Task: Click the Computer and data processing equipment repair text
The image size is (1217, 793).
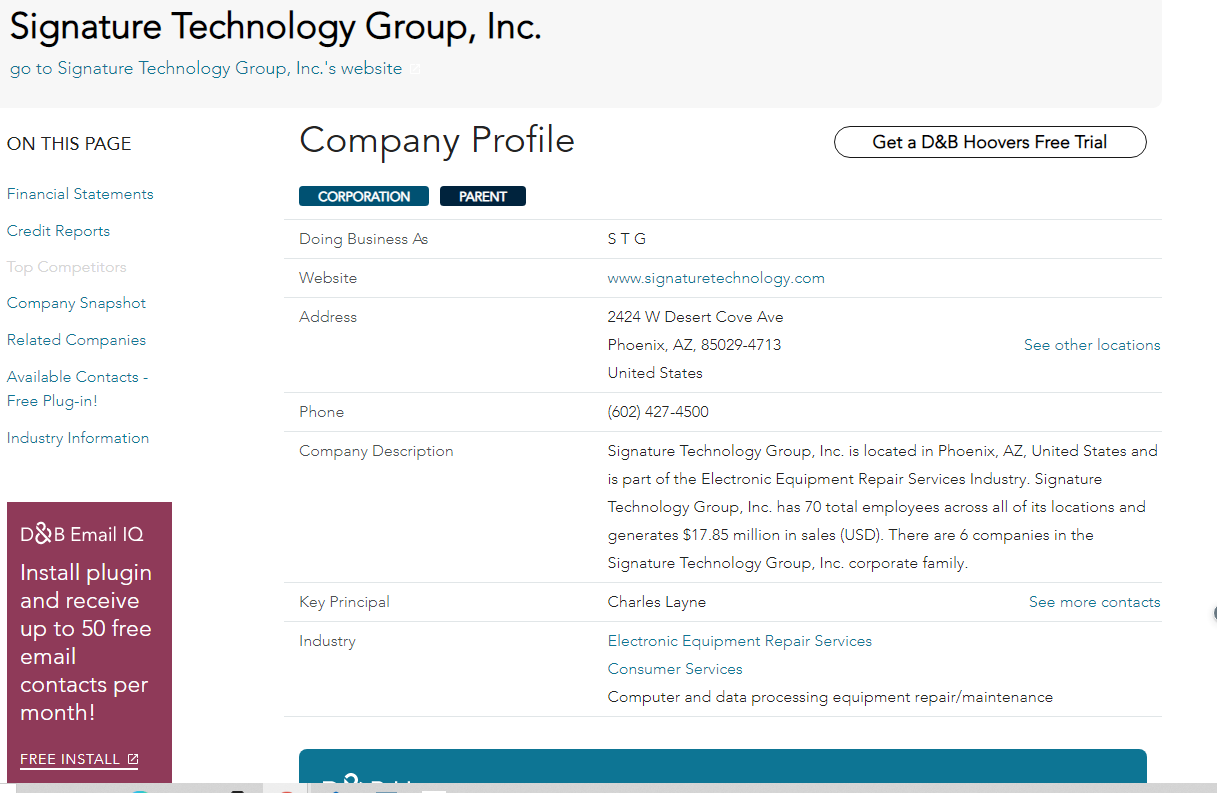Action: pyautogui.click(x=830, y=697)
